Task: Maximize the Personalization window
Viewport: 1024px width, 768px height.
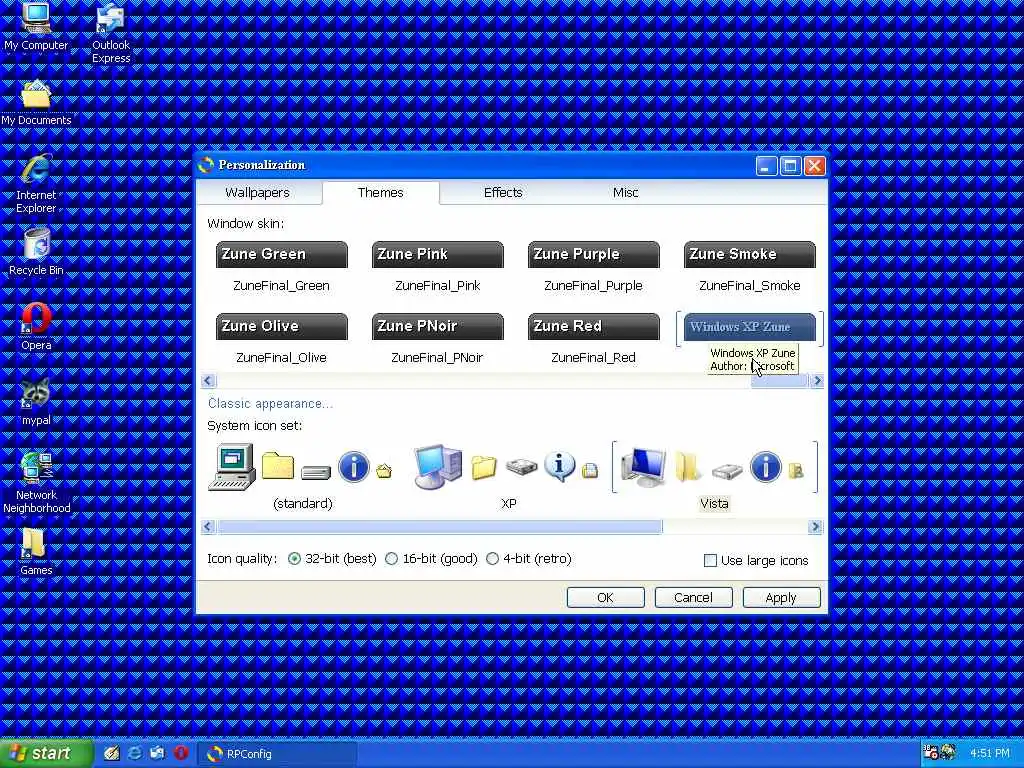Action: [790, 166]
